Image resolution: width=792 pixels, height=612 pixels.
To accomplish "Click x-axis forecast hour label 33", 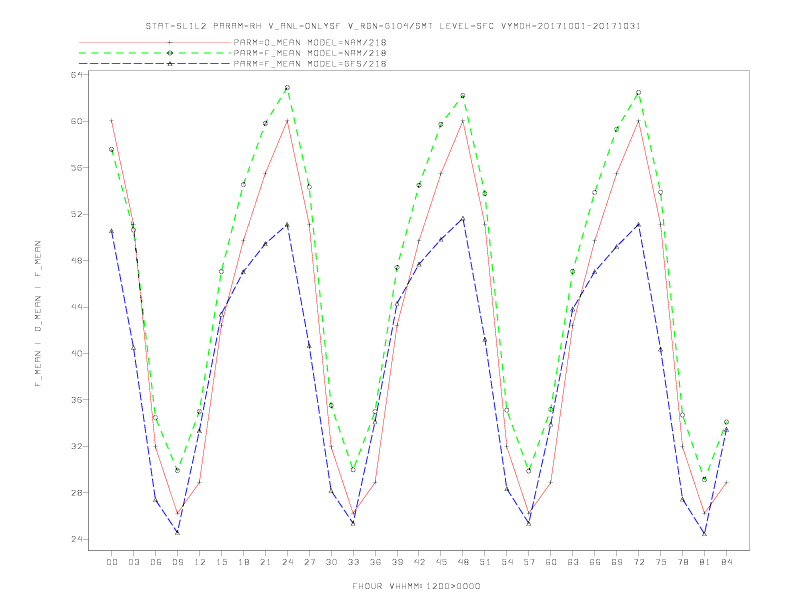I will [353, 562].
